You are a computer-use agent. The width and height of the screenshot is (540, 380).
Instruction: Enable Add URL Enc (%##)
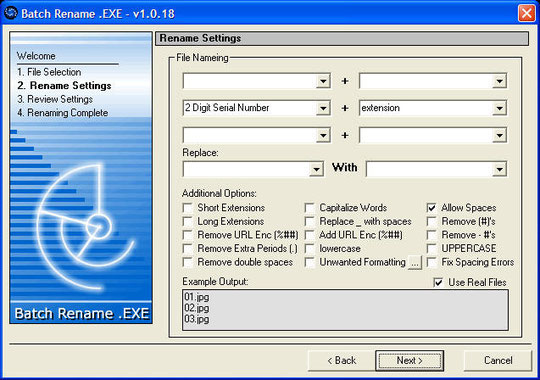[310, 235]
